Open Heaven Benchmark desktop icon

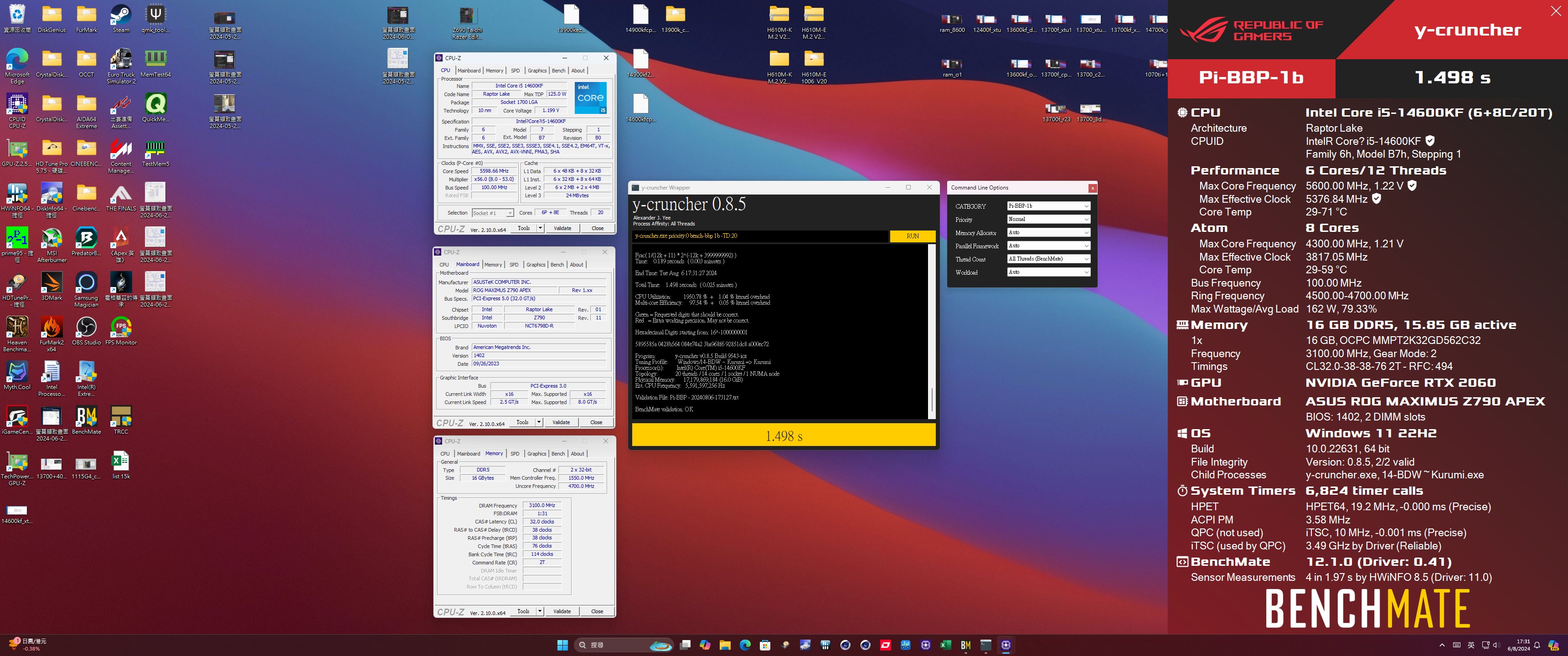[x=17, y=334]
